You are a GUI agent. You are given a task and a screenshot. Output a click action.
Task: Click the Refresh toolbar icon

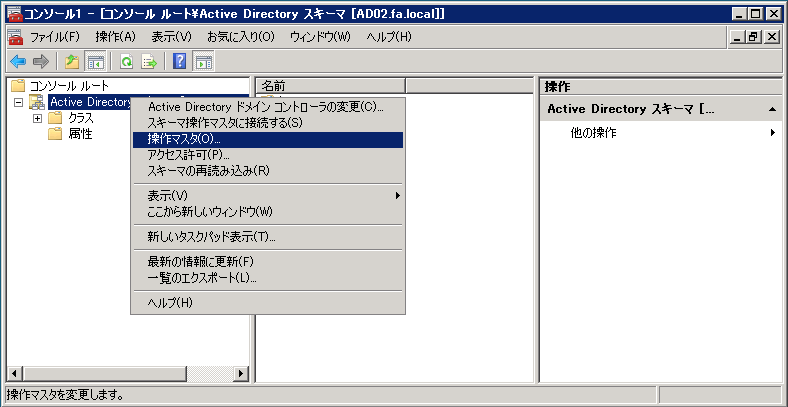(127, 61)
